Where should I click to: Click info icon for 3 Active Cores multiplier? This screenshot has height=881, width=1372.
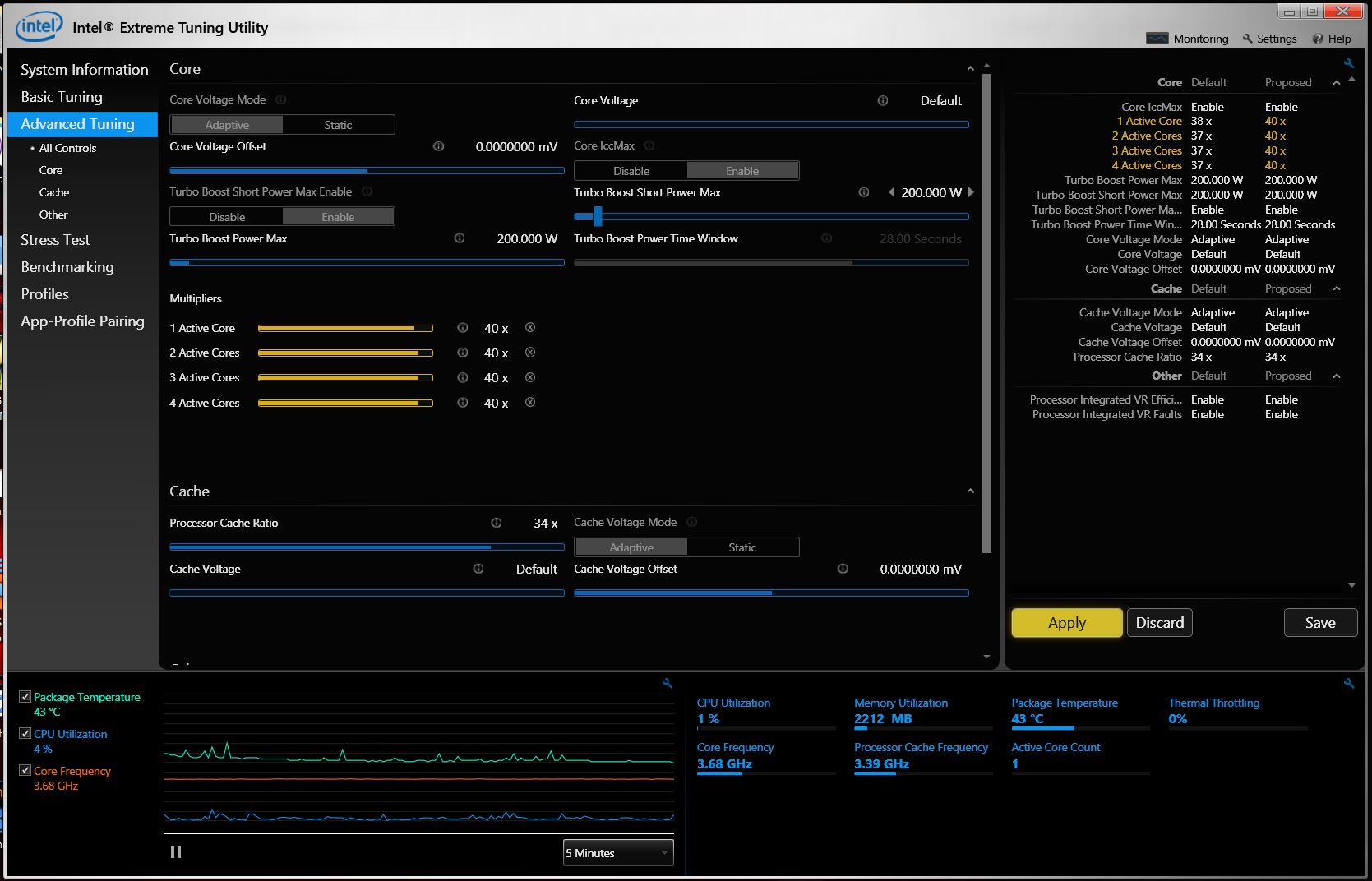coord(462,377)
